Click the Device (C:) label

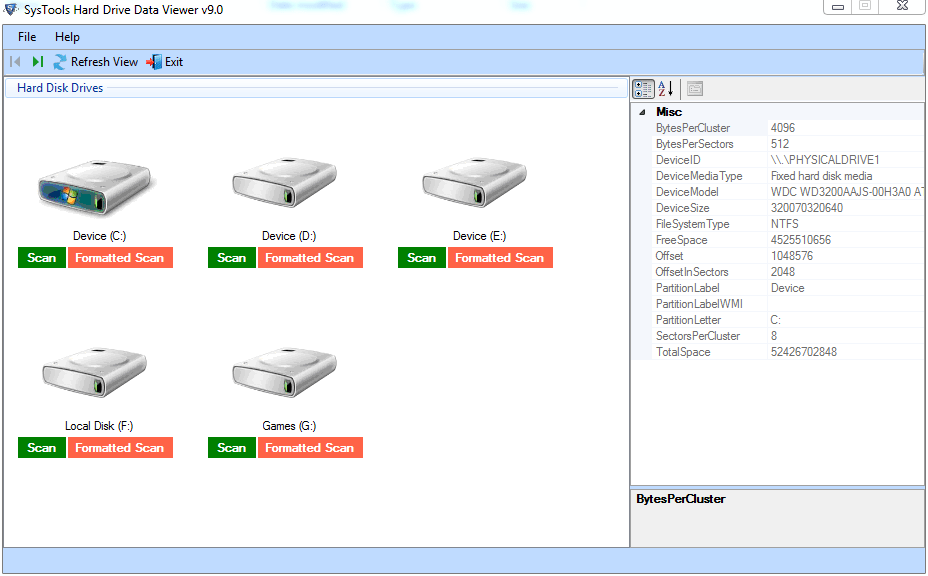point(99,236)
